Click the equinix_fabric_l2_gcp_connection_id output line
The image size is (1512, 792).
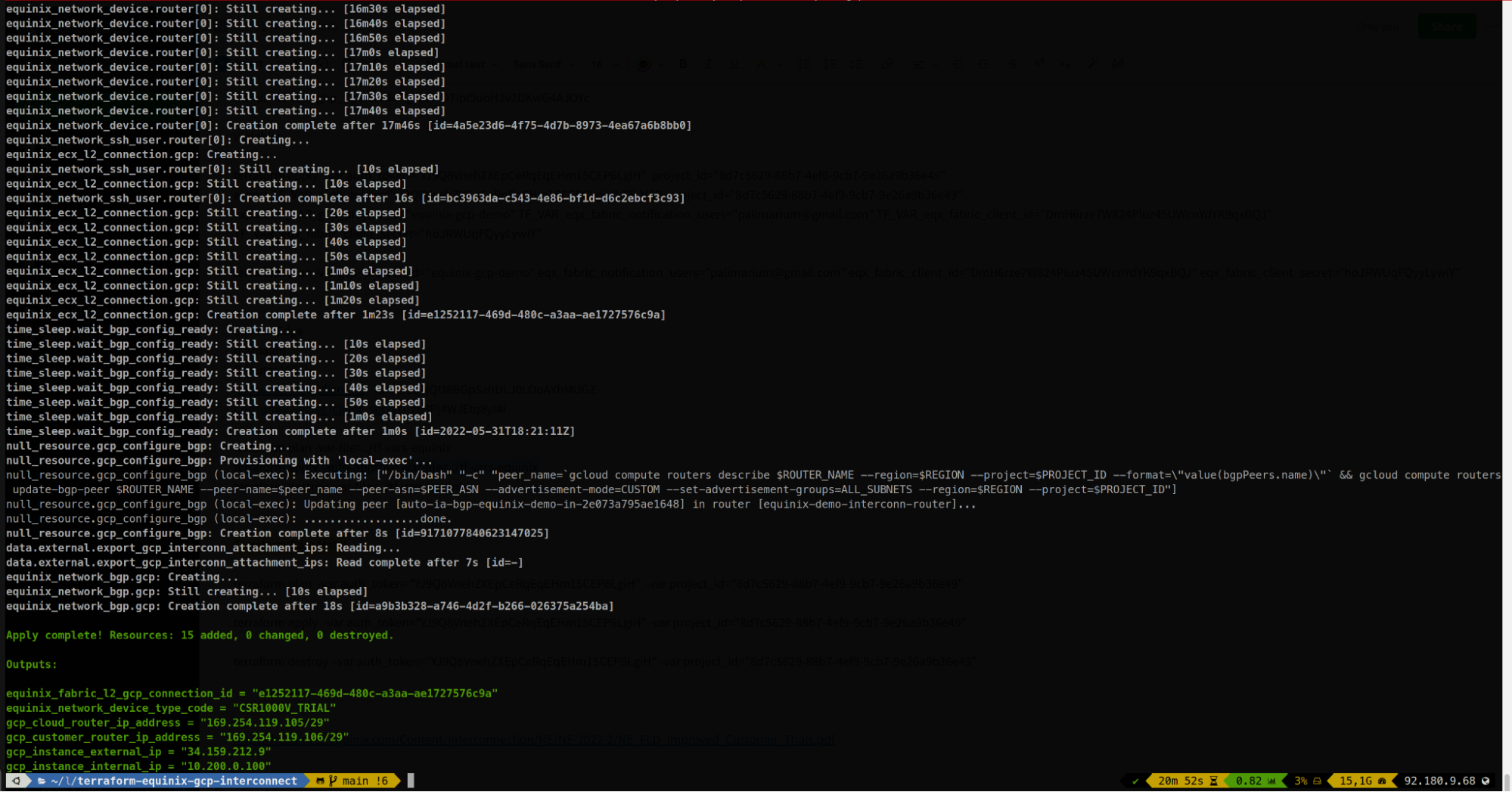tap(252, 694)
